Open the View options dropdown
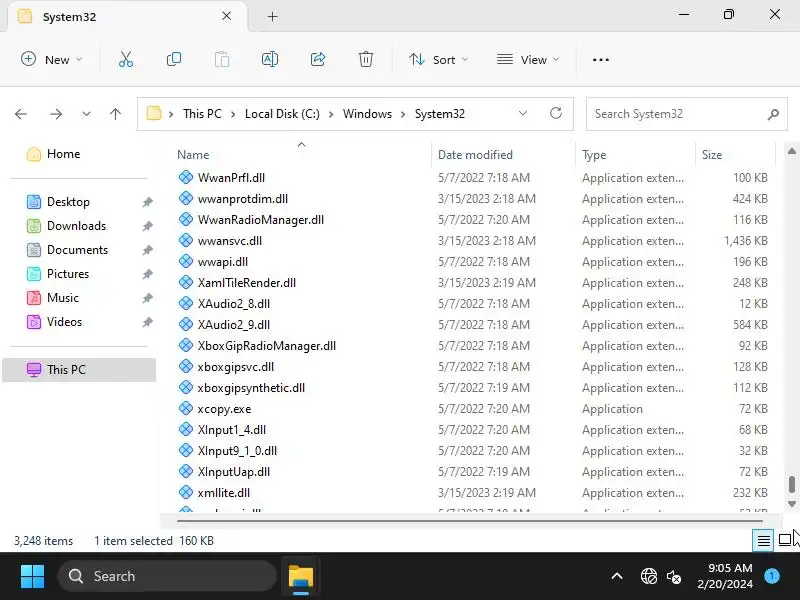This screenshot has width=800, height=600. click(528, 60)
